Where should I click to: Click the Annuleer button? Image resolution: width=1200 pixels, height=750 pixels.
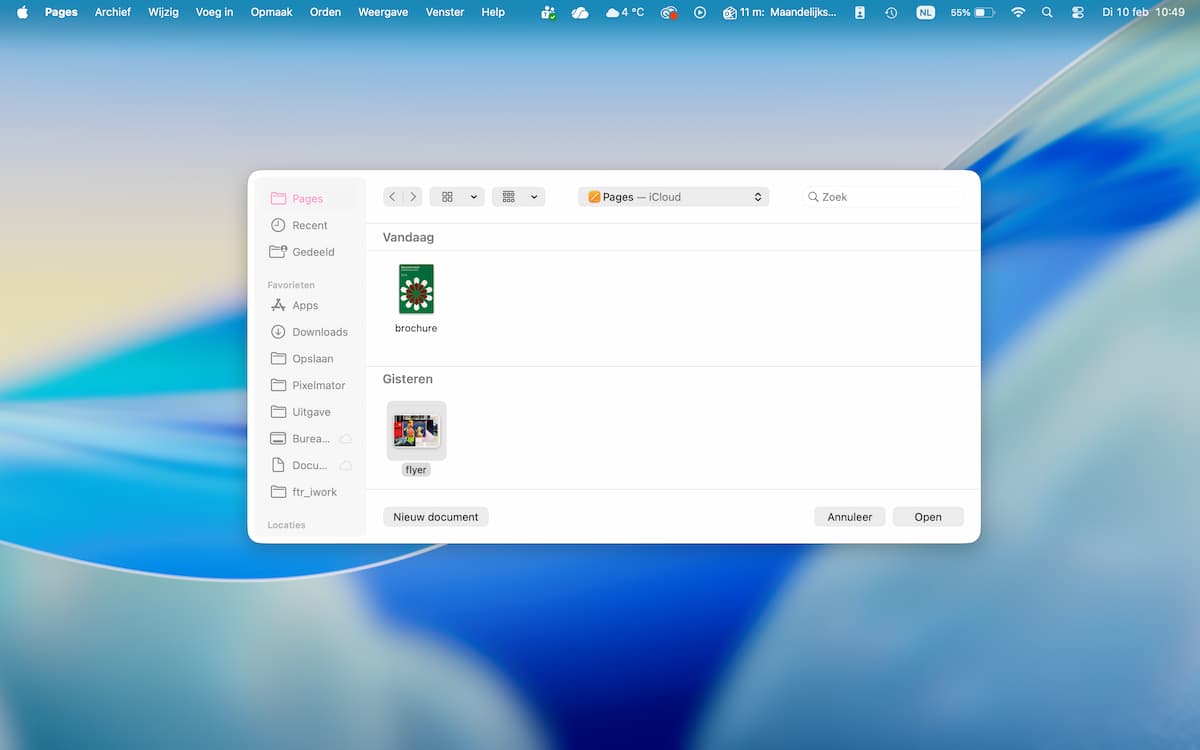(x=849, y=517)
